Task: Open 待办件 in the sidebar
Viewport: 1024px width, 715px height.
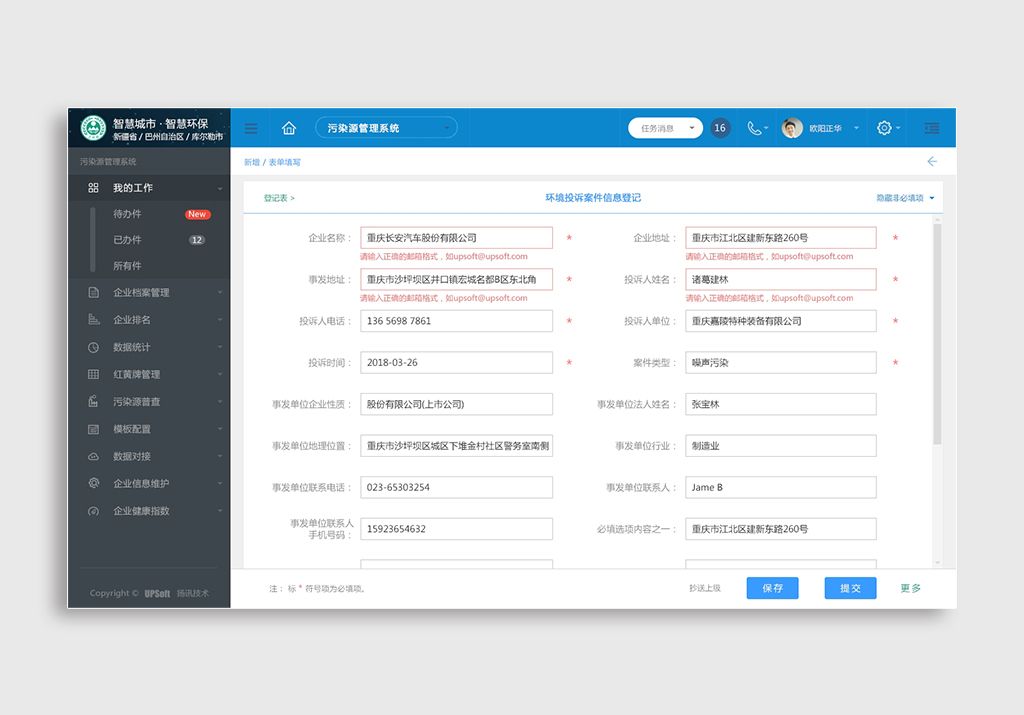Action: pyautogui.click(x=127, y=214)
